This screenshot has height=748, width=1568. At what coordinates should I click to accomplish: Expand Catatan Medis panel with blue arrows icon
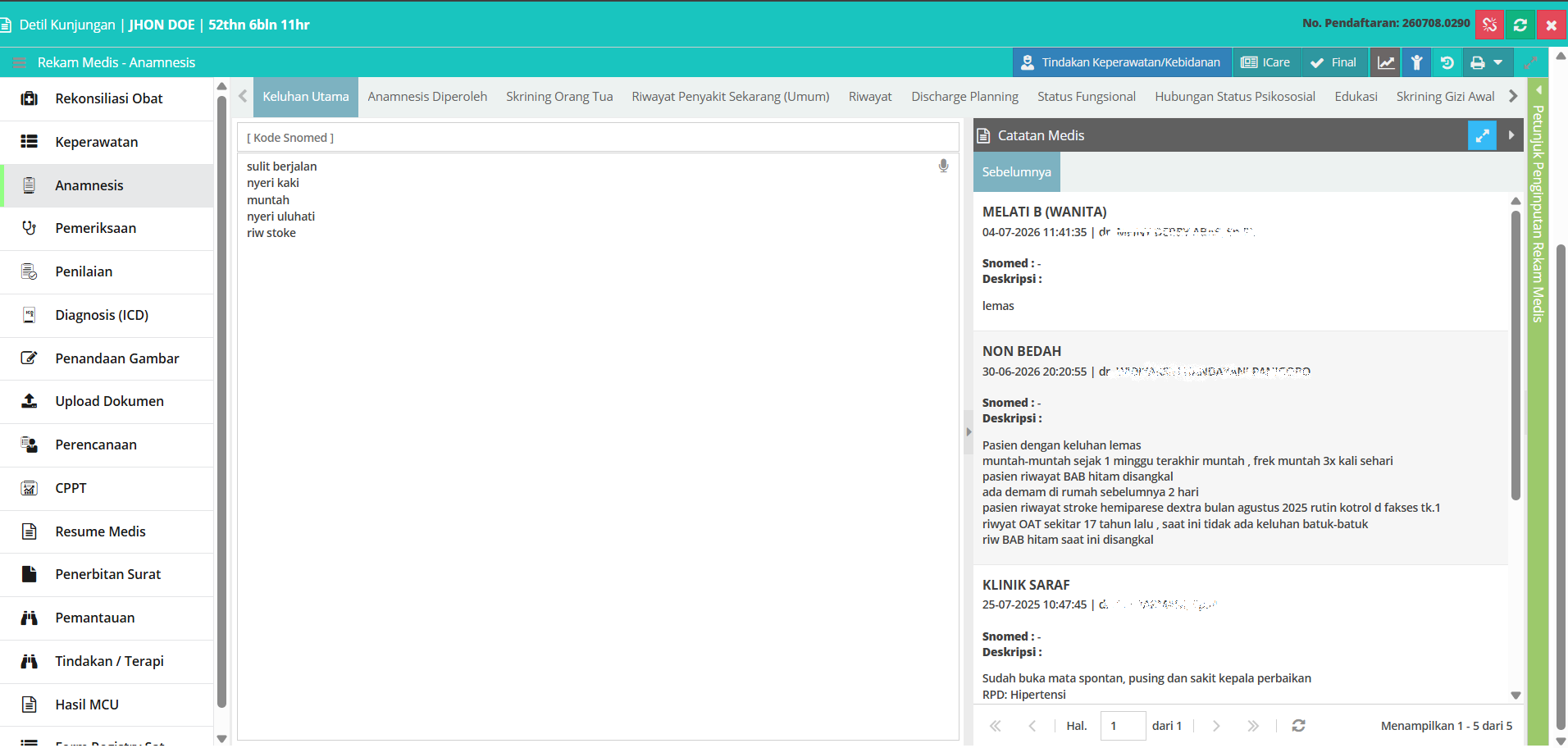tap(1482, 135)
